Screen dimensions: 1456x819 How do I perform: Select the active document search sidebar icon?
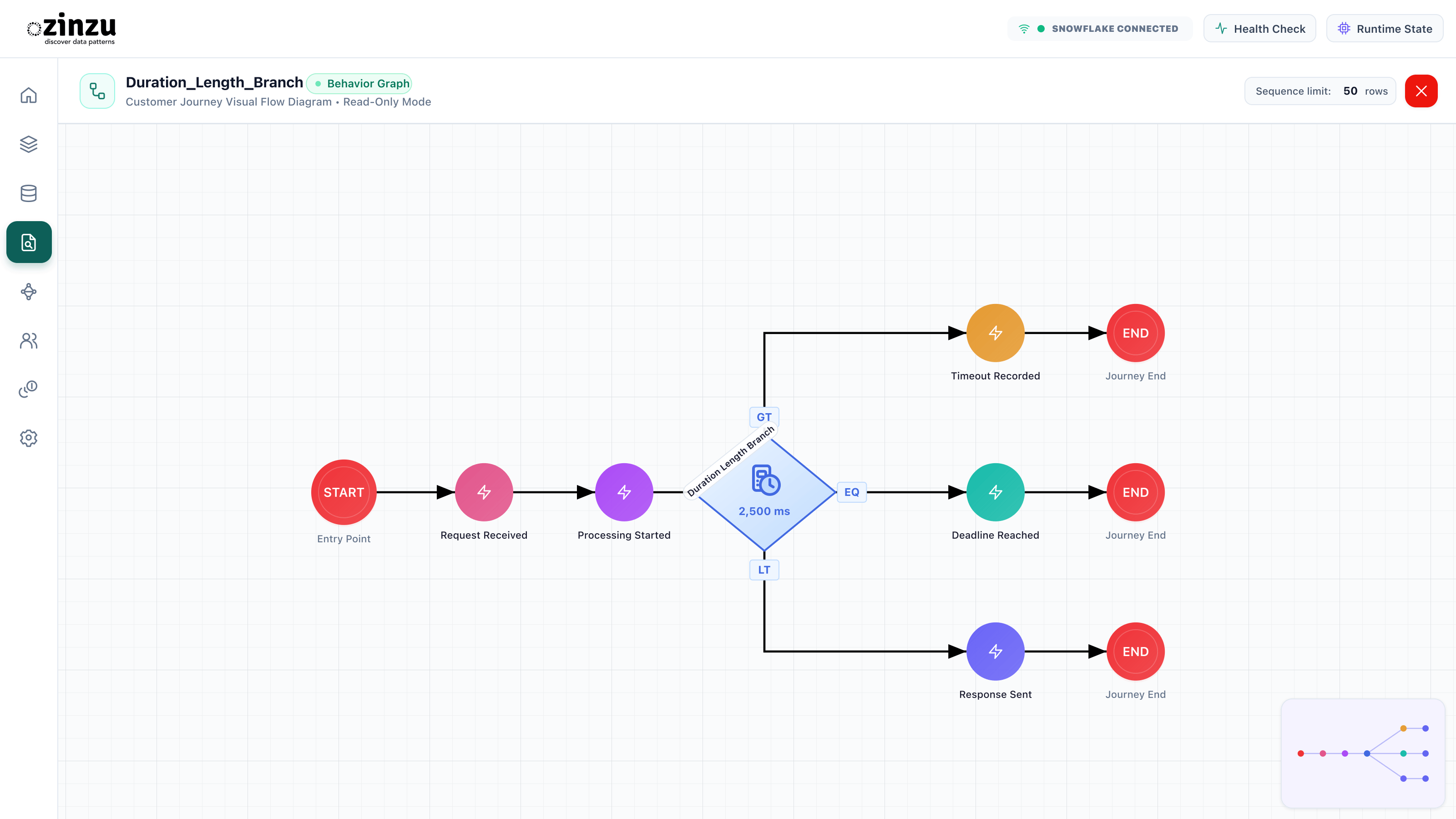tap(29, 242)
